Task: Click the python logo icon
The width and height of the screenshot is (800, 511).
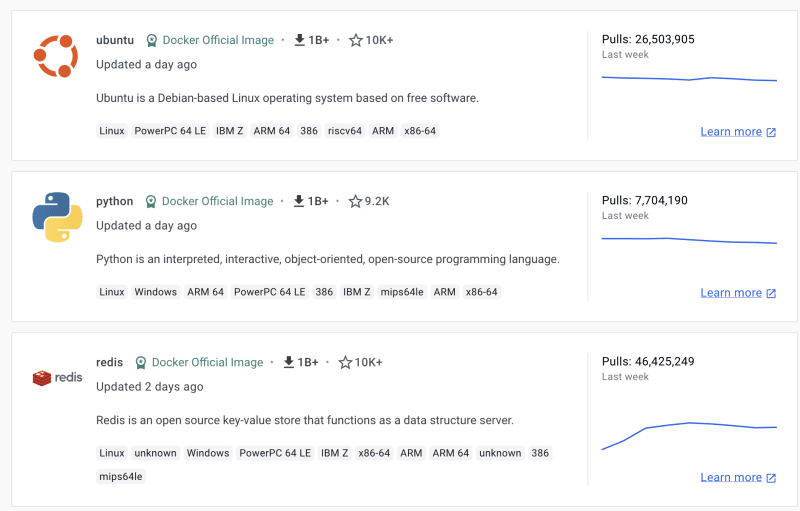Action: coord(57,217)
